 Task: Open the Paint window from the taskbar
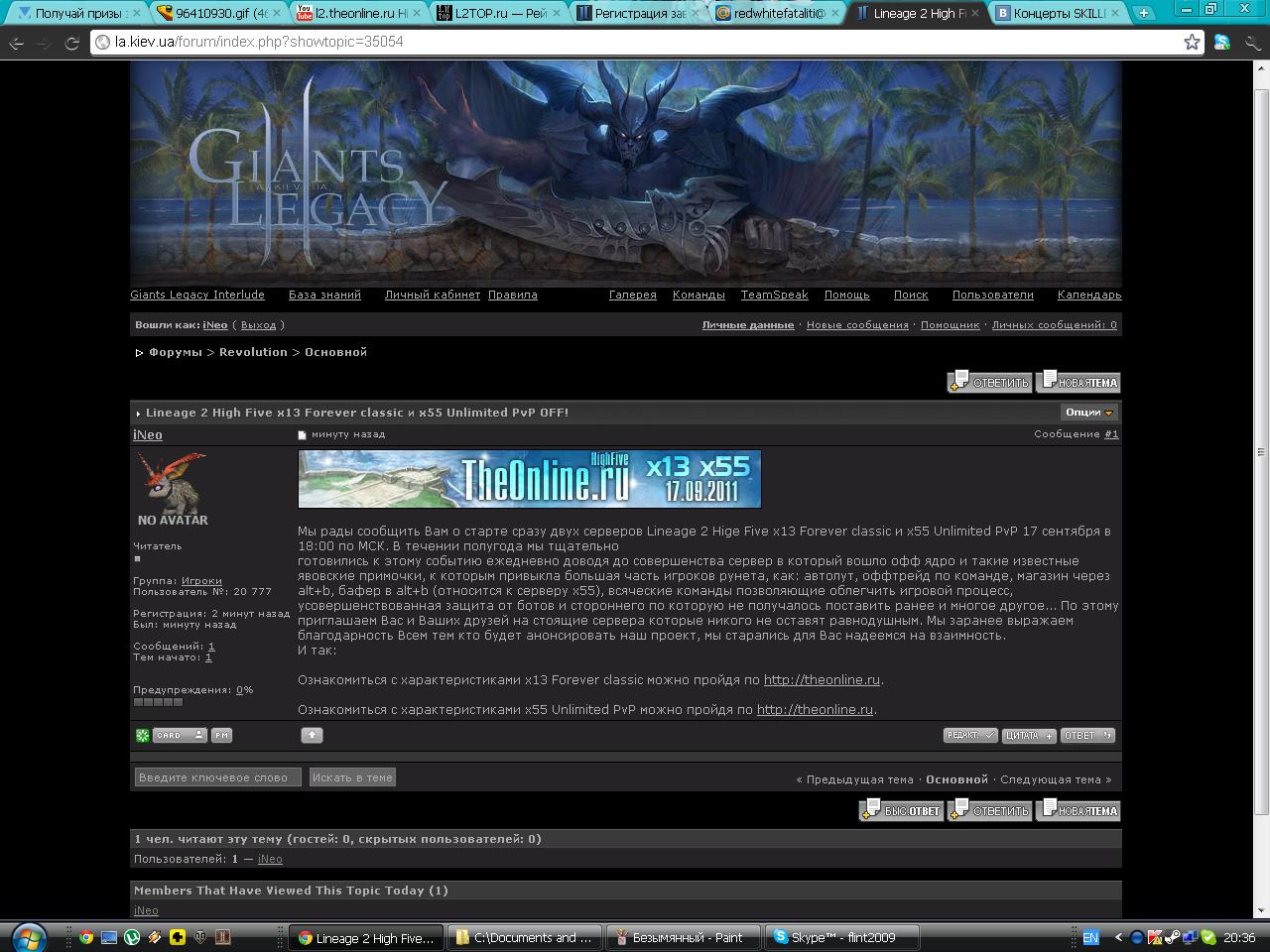pyautogui.click(x=683, y=937)
